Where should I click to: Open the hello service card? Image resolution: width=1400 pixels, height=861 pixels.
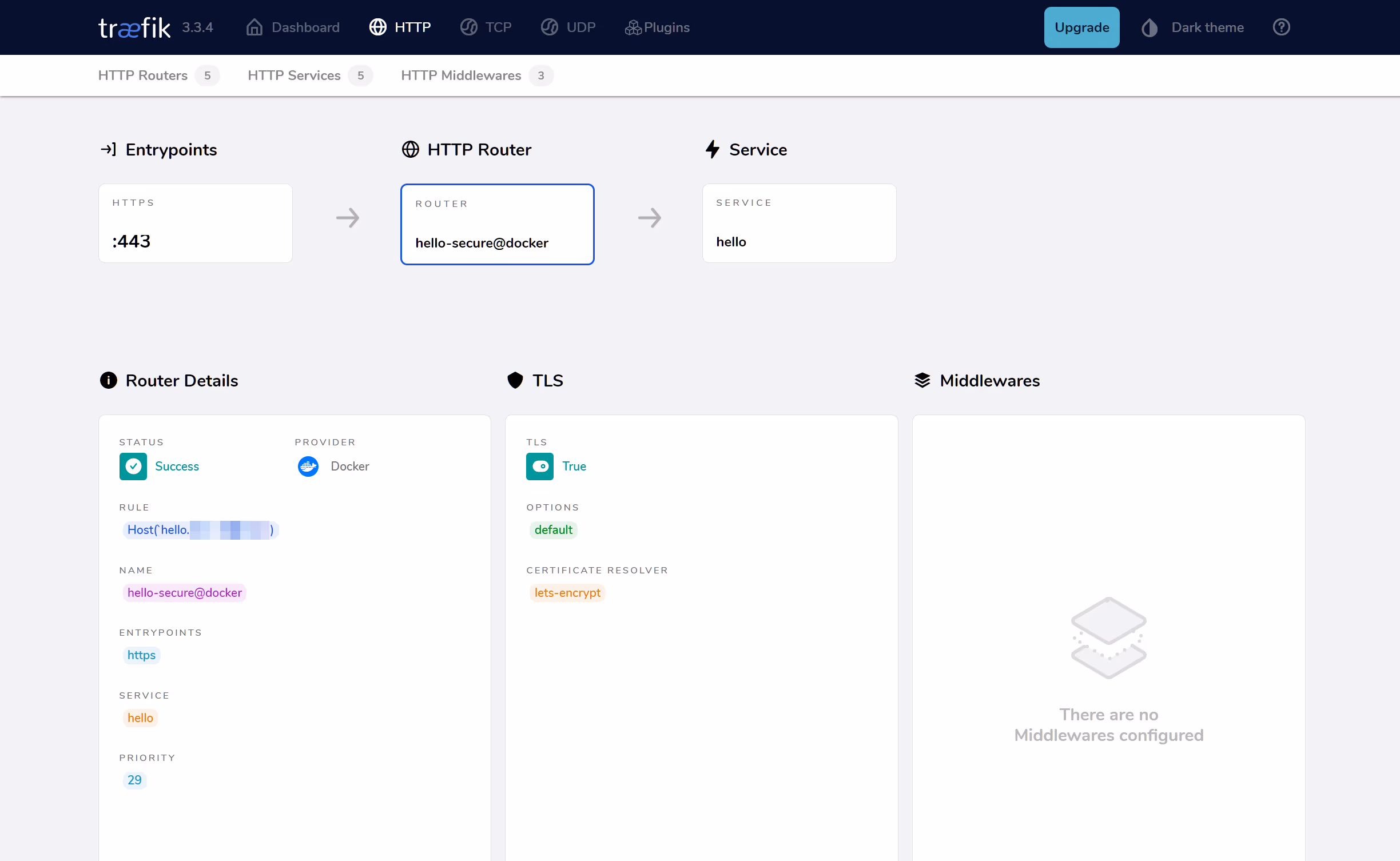(799, 224)
